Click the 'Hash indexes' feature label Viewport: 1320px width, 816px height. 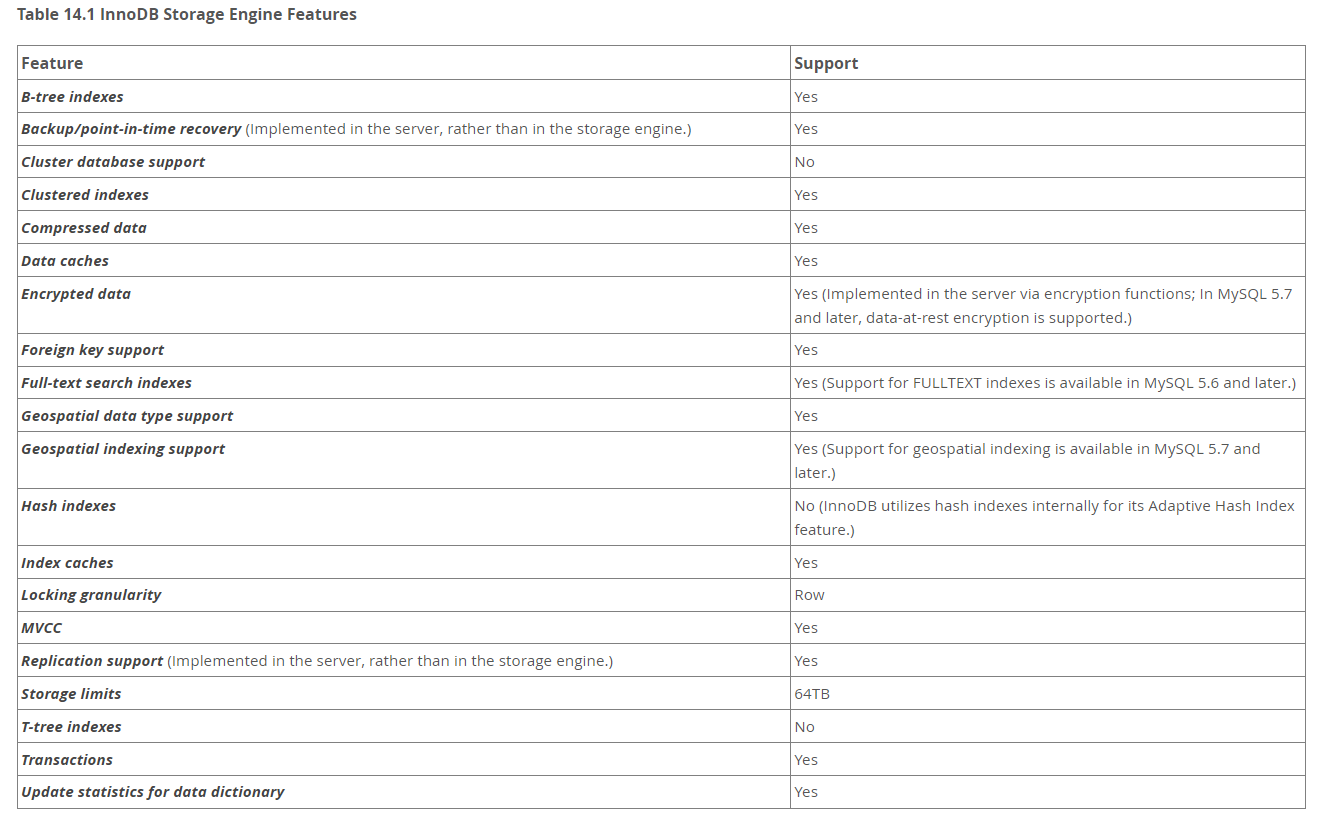(x=68, y=506)
